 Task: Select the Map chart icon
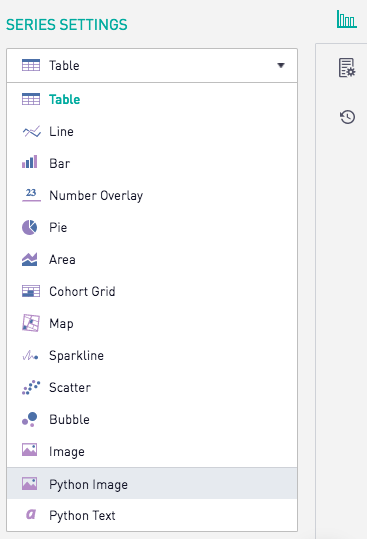click(x=31, y=323)
